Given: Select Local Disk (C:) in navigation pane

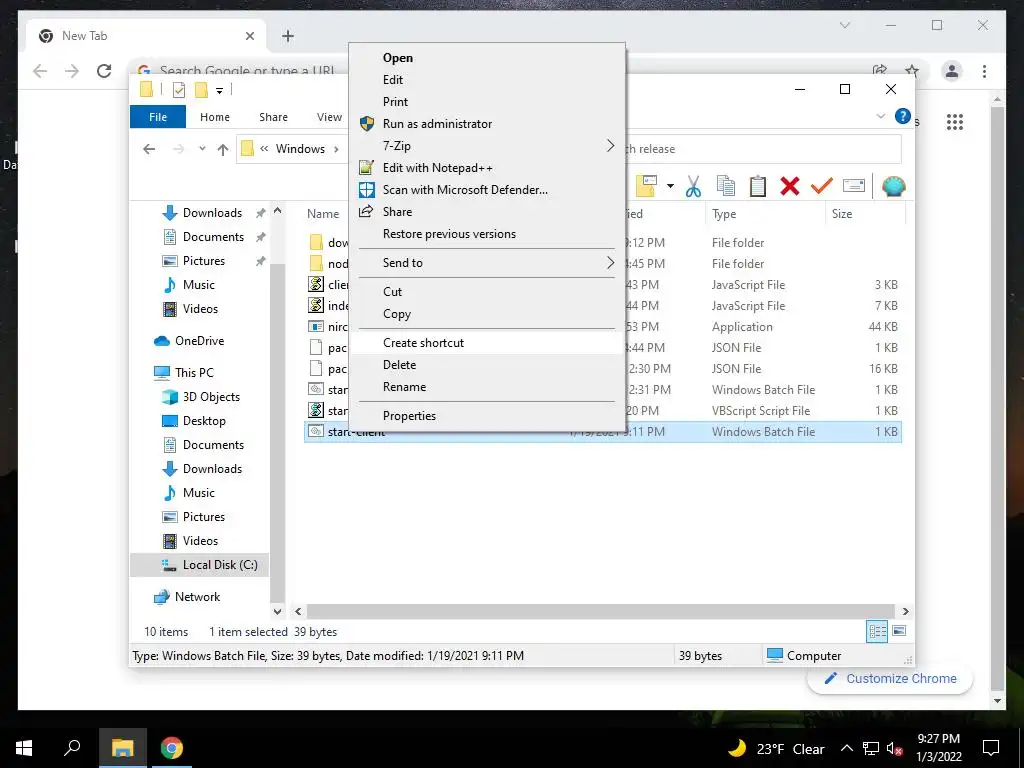Looking at the screenshot, I should click(199, 565).
